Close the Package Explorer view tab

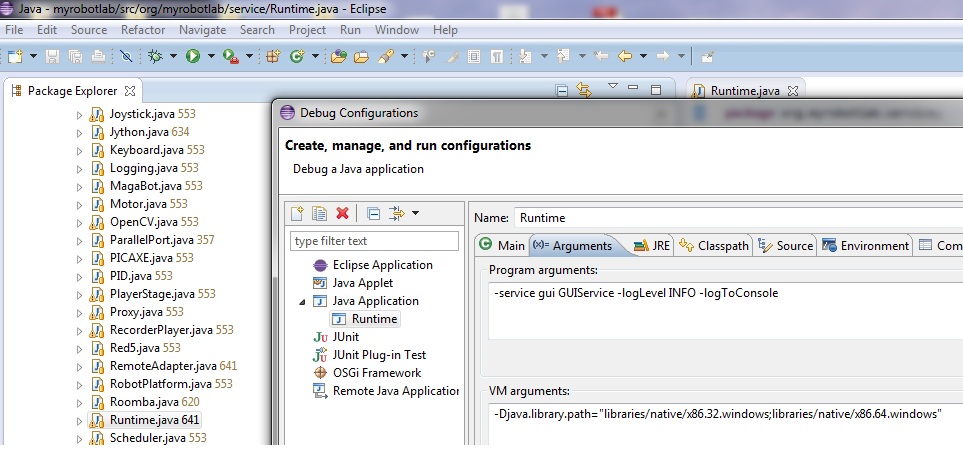click(x=130, y=91)
